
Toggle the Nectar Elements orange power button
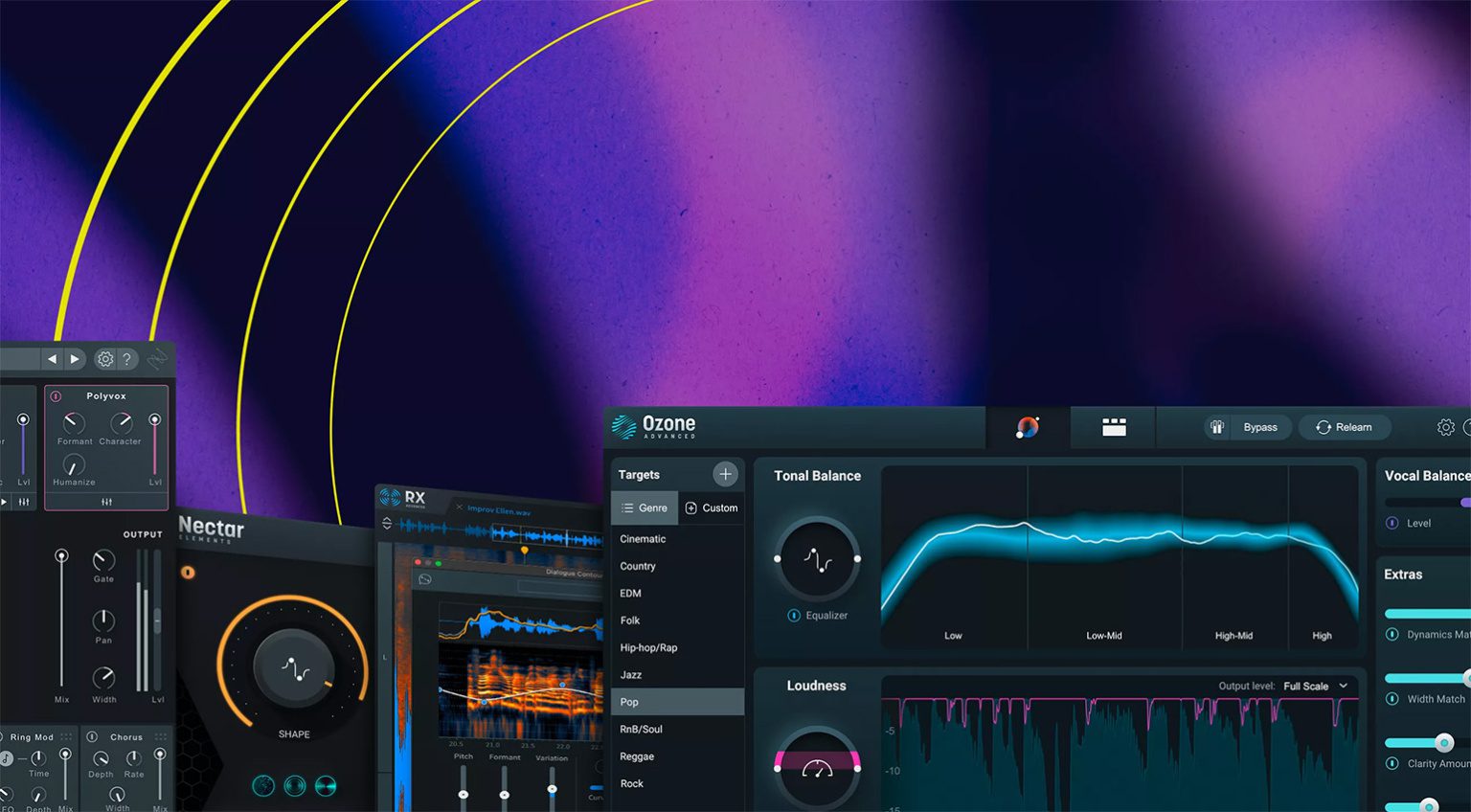[x=189, y=572]
